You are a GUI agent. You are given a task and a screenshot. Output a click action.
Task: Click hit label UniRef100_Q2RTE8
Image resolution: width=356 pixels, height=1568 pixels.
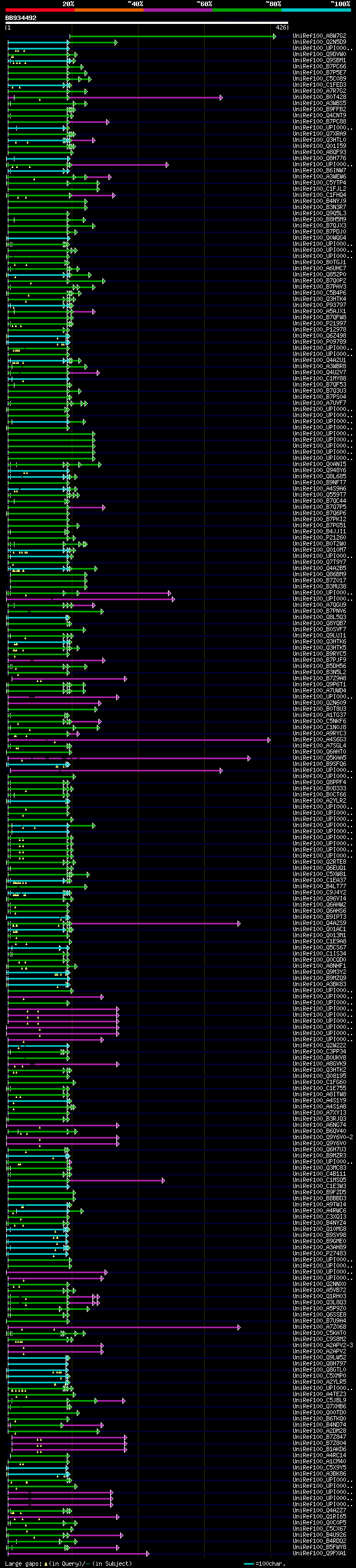tap(319, 862)
